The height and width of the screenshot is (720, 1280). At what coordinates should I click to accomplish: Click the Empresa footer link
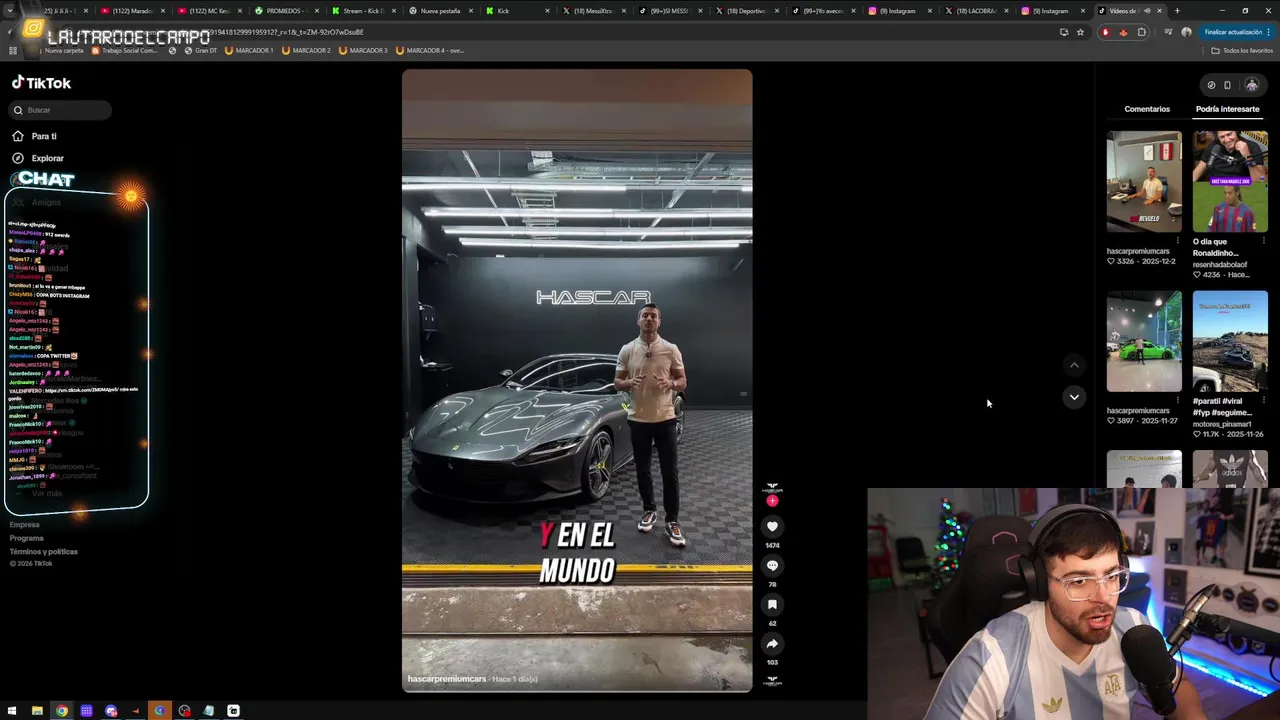(x=25, y=525)
